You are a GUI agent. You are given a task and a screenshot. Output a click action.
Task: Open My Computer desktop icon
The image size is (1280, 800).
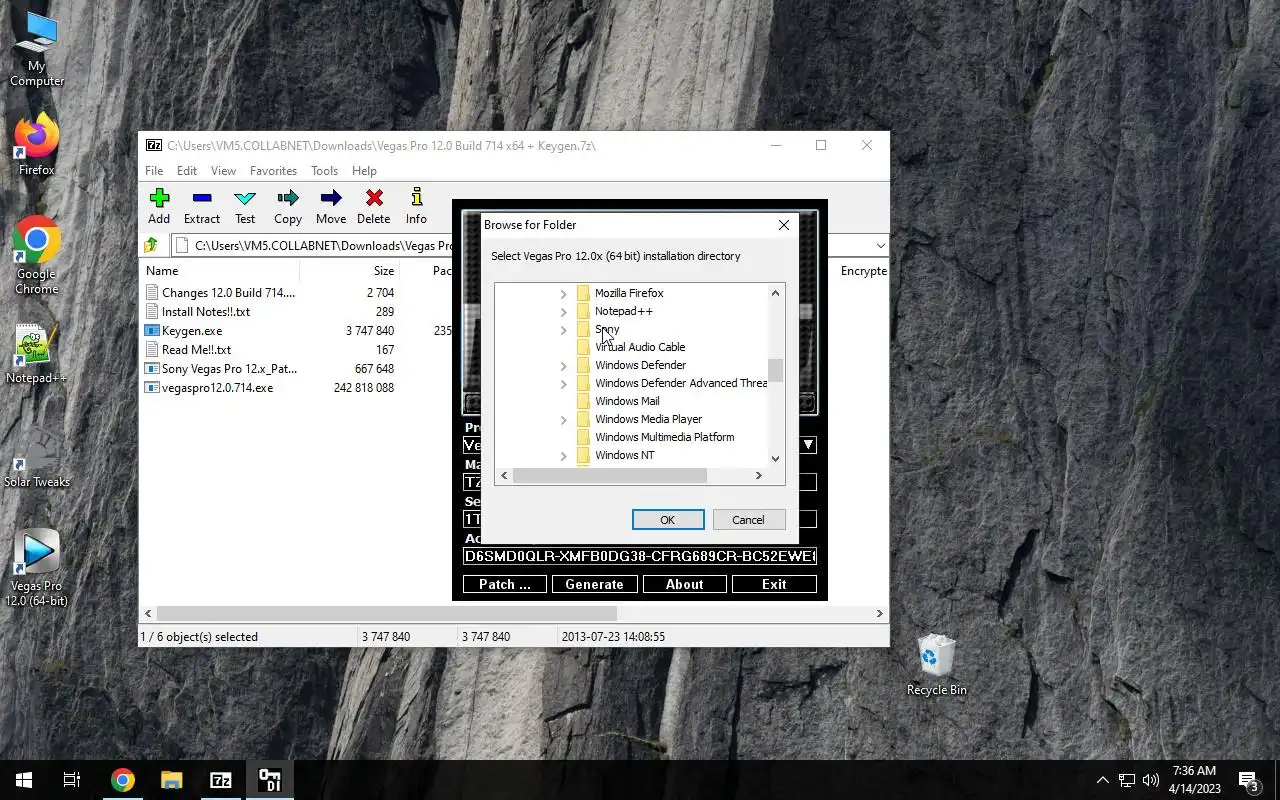point(37,49)
